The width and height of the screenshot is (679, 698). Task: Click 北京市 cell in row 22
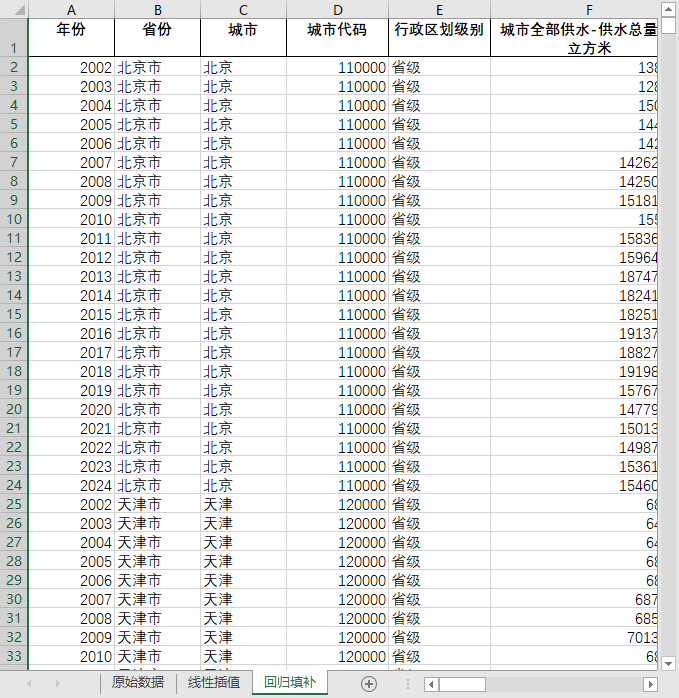point(157,447)
